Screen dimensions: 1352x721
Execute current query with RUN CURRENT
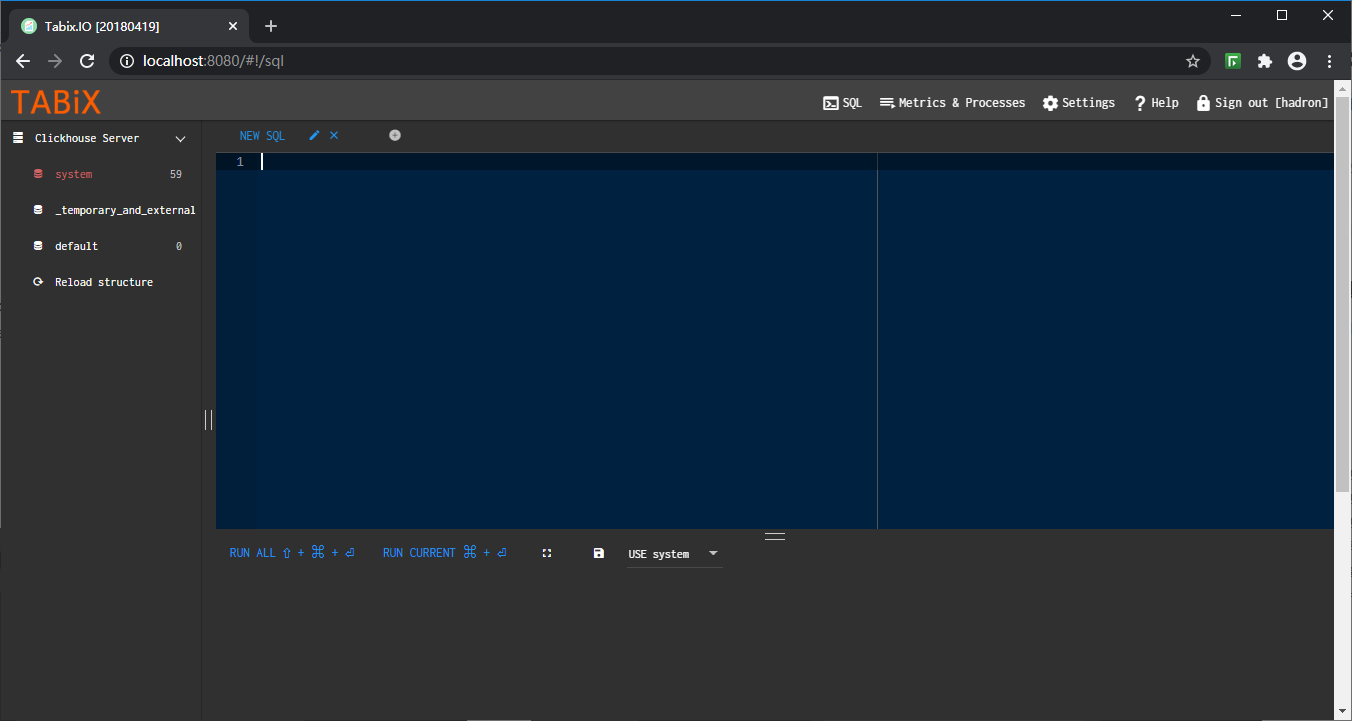(x=418, y=552)
